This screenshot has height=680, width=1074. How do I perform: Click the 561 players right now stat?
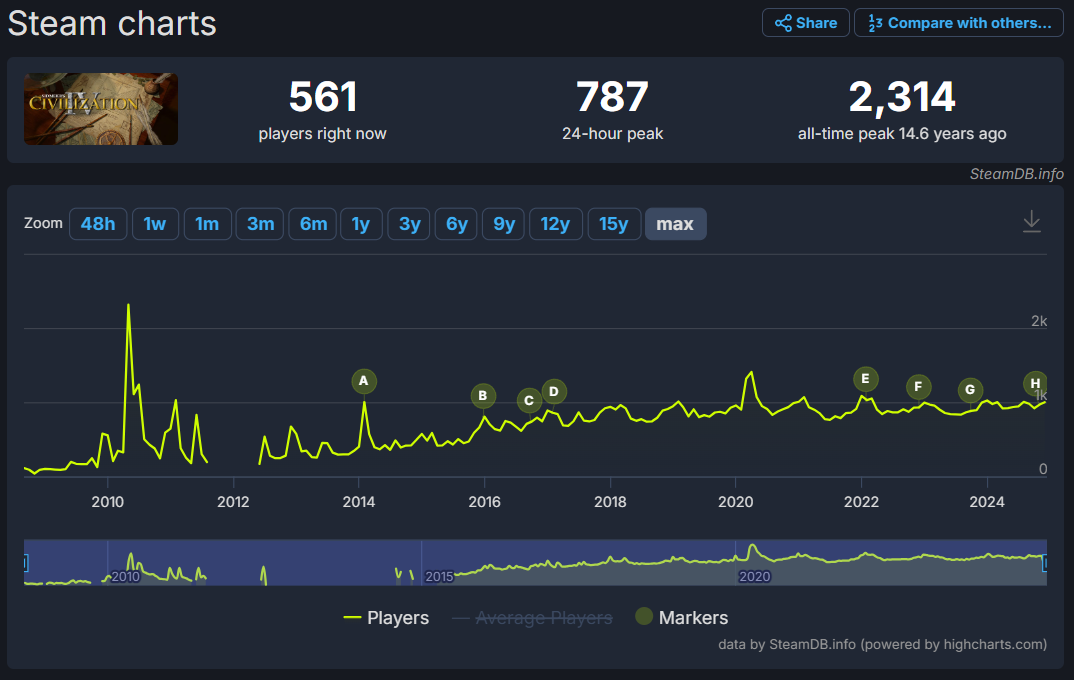323,109
